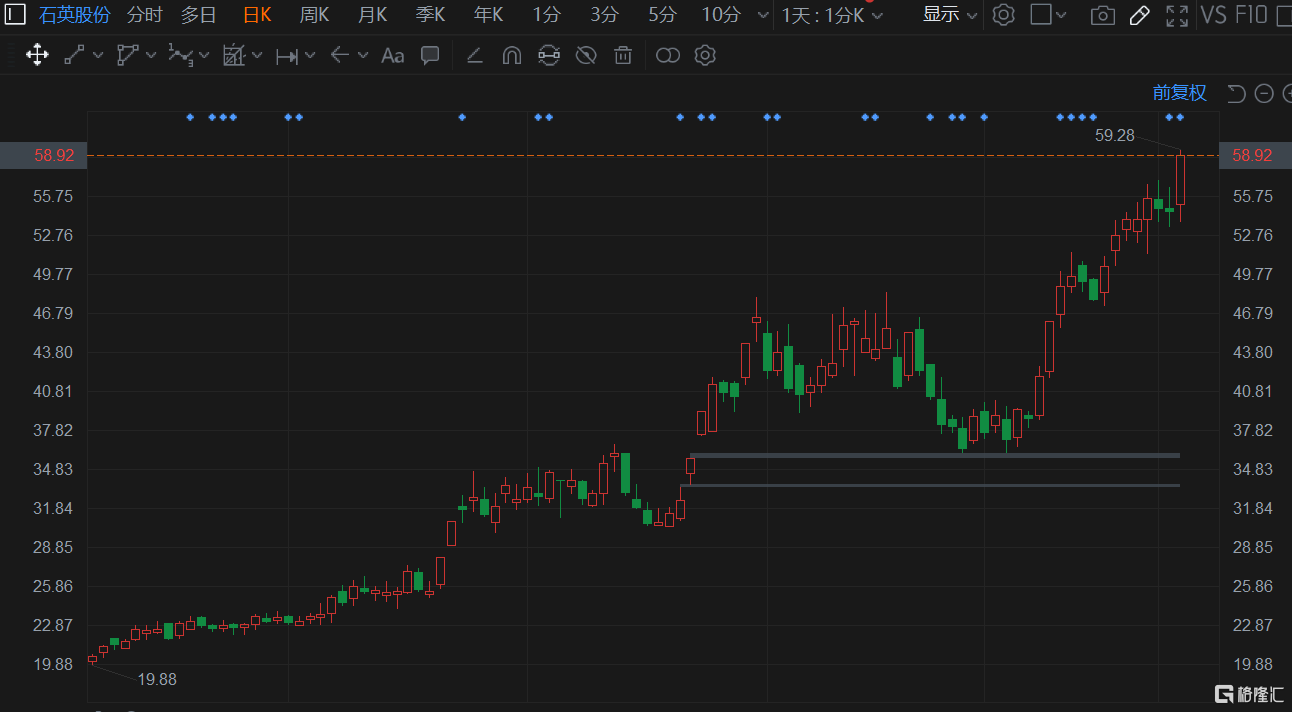Select 5分 five-minute period
The height and width of the screenshot is (712, 1292).
pyautogui.click(x=662, y=14)
